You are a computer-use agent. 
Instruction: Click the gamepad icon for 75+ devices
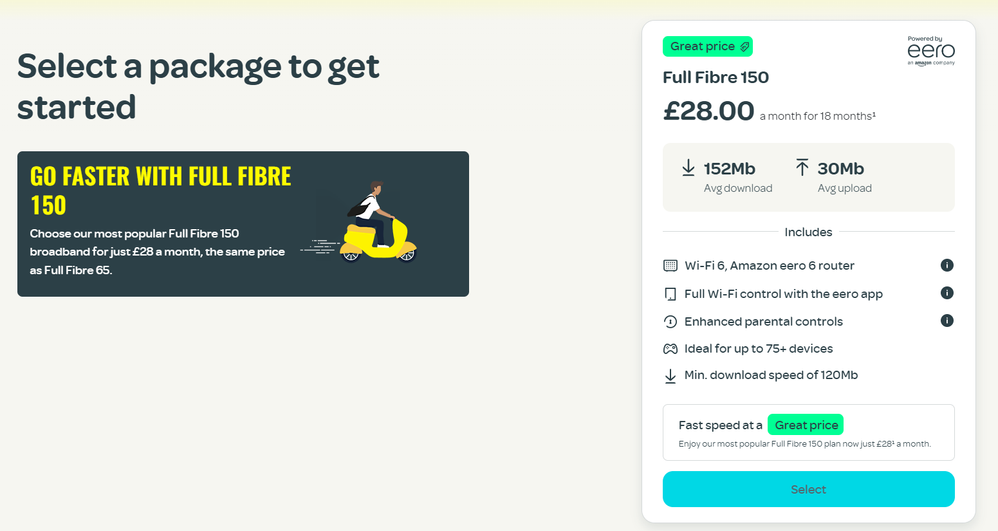pos(670,349)
